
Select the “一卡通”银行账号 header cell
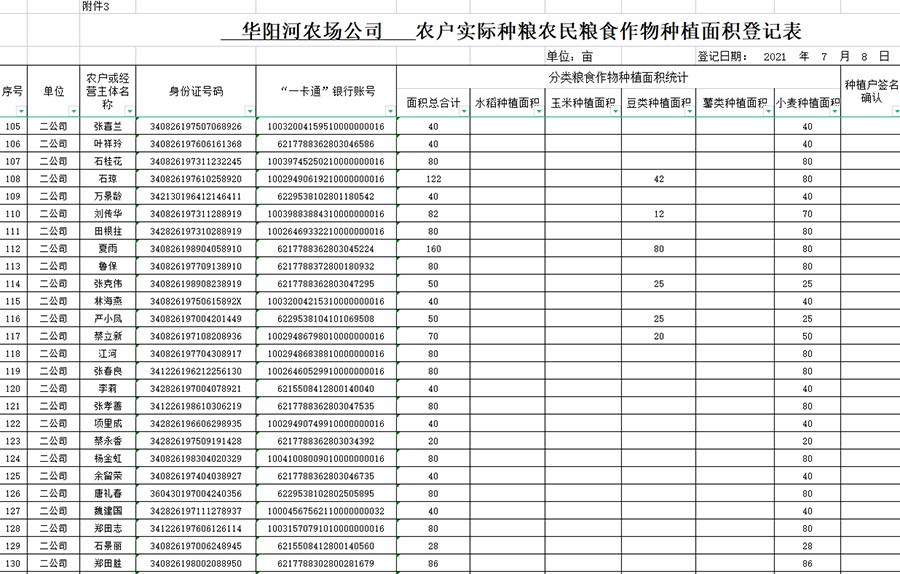[327, 91]
